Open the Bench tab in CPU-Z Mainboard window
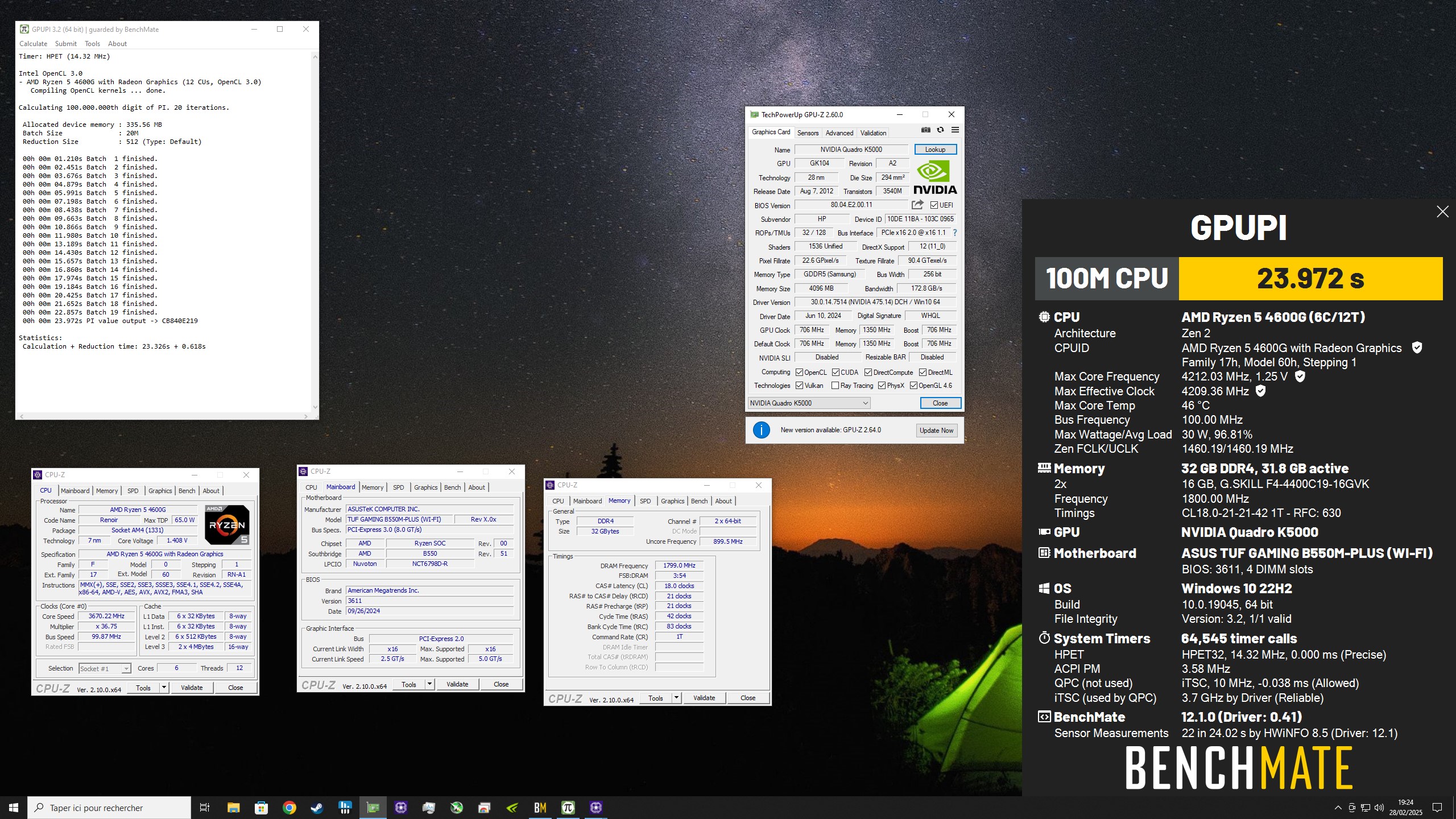Image resolution: width=1456 pixels, height=819 pixels. coord(452,487)
